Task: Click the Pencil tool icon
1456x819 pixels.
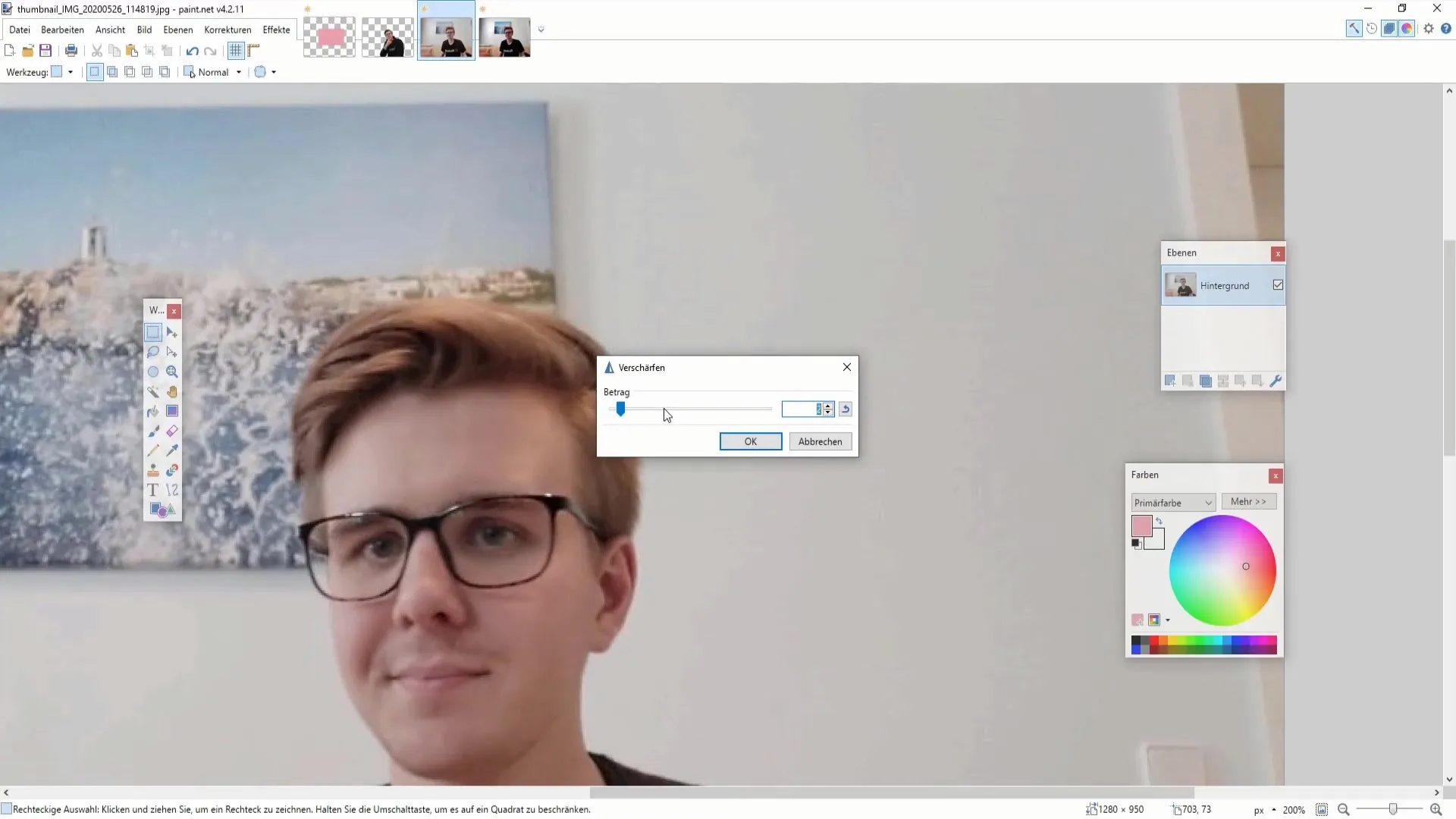Action: point(153,450)
